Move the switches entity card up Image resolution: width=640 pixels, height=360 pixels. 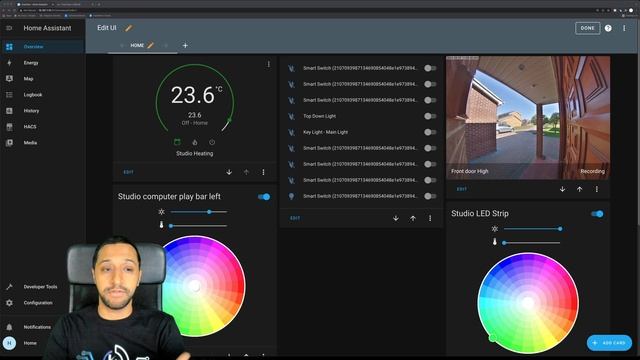[413, 218]
